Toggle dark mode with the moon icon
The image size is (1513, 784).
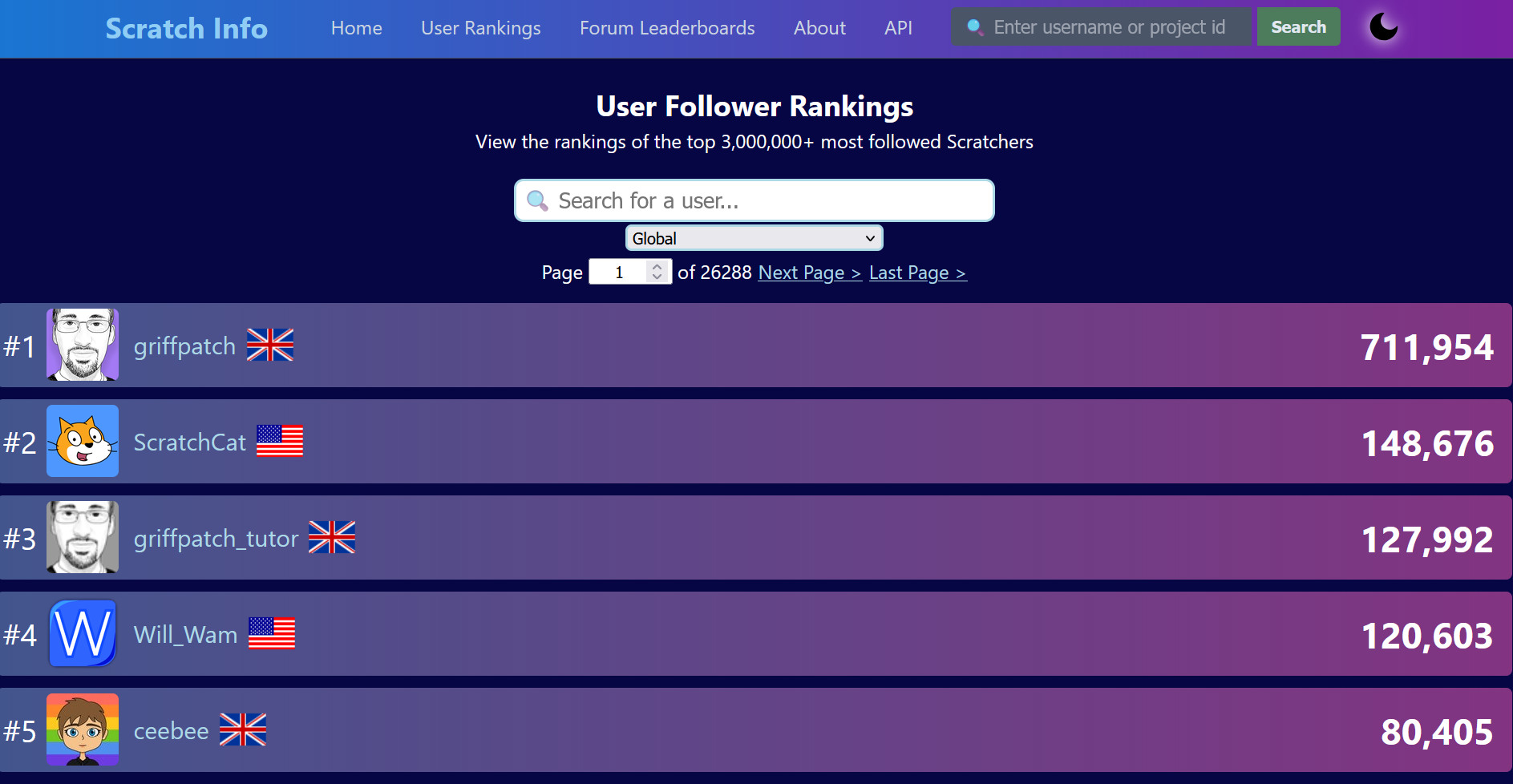point(1383,27)
